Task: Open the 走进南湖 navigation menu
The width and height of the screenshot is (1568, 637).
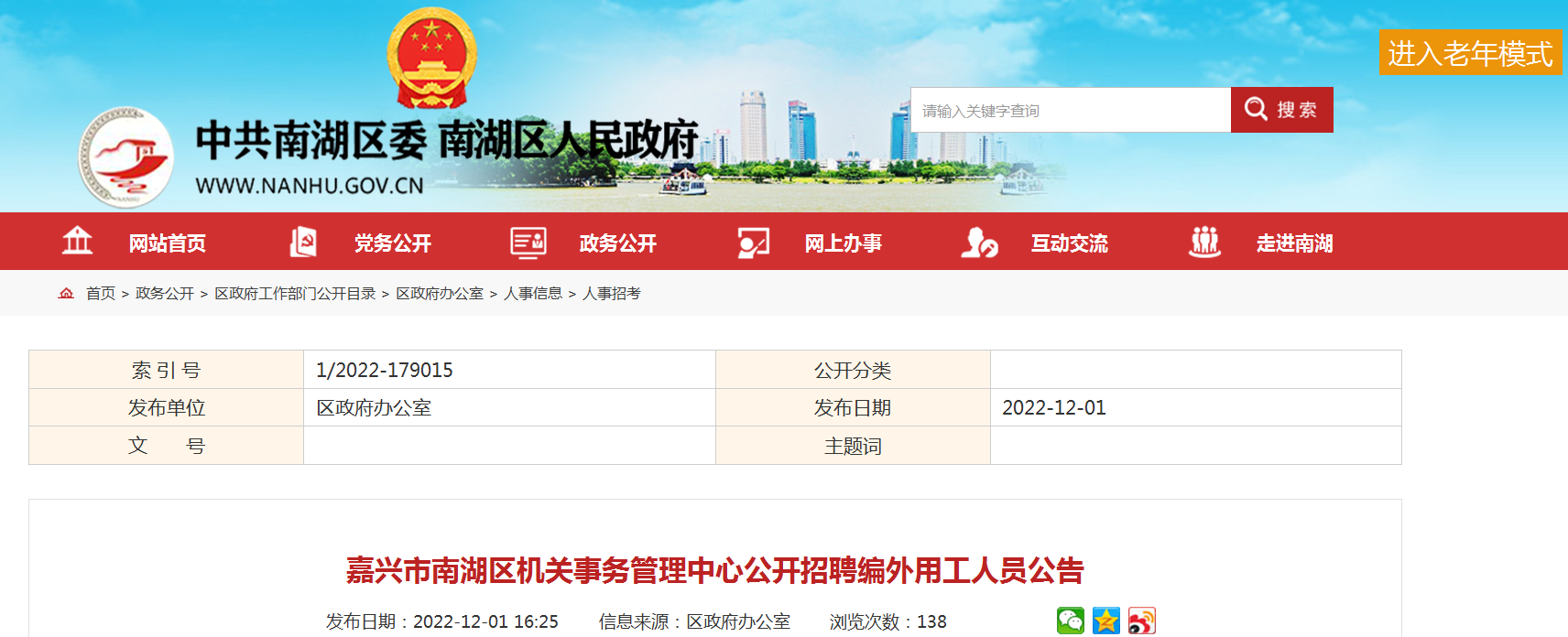Action: [x=1294, y=243]
